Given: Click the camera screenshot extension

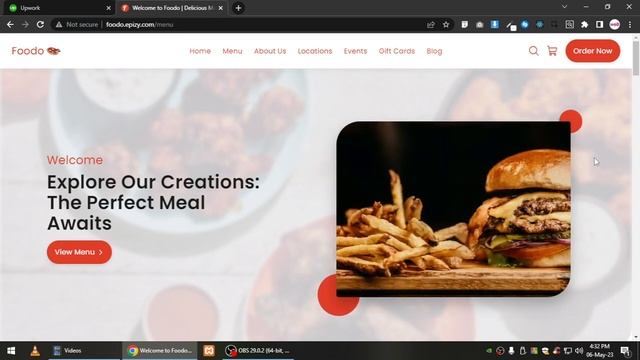Looking at the screenshot, I should (x=480, y=24).
